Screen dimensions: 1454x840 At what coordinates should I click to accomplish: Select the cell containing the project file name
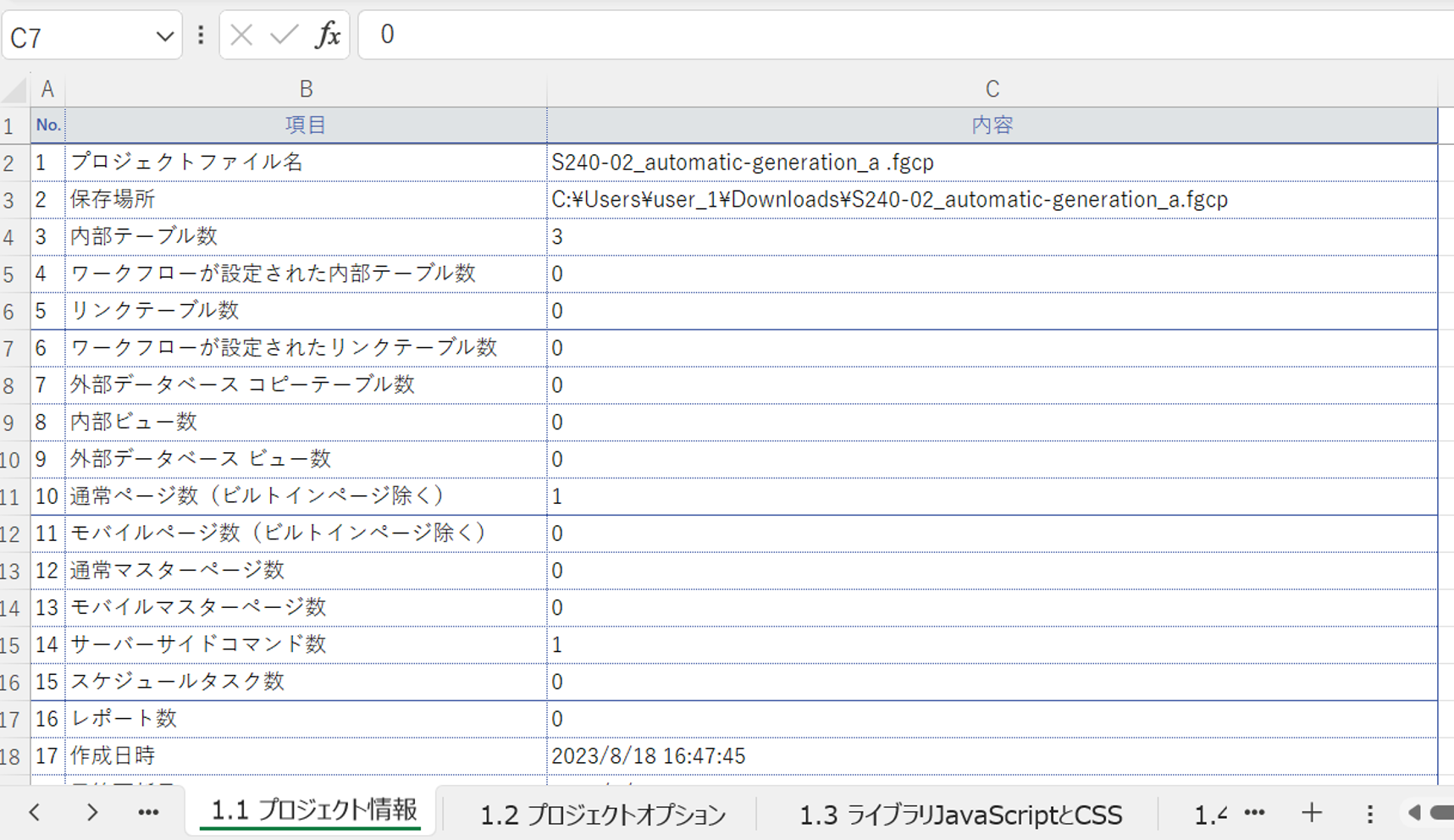[741, 162]
